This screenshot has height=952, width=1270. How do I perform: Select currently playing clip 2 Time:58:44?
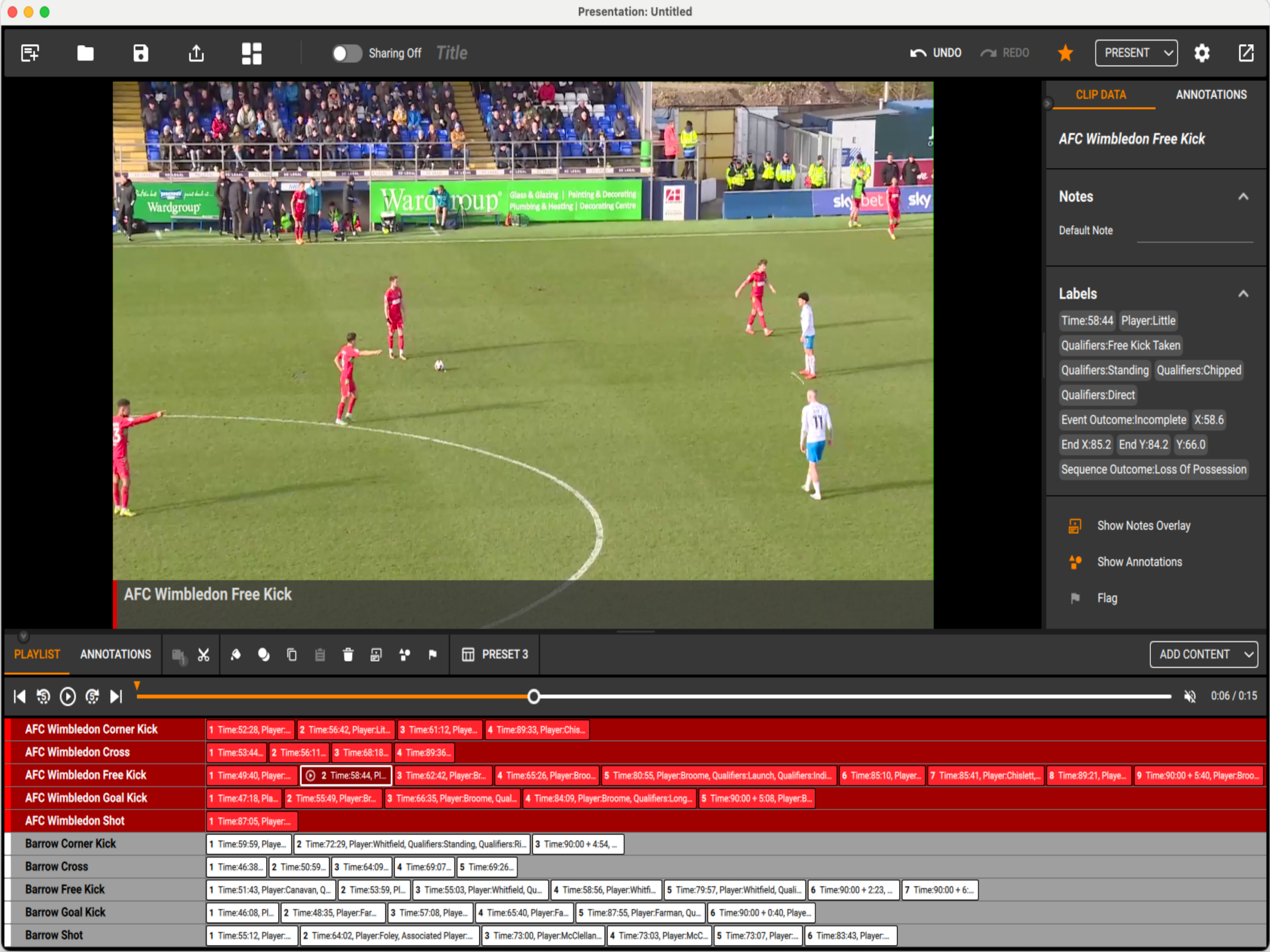[x=346, y=776]
